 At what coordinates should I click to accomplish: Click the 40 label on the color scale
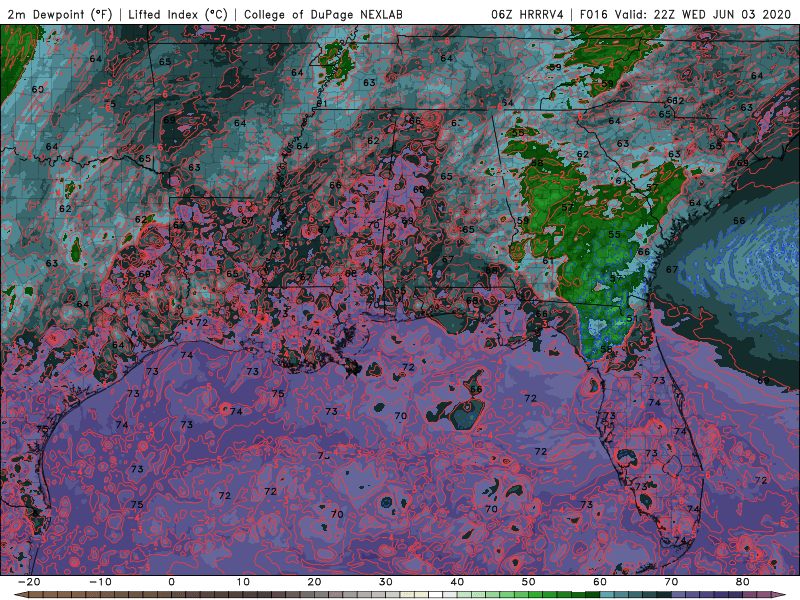pyautogui.click(x=457, y=582)
